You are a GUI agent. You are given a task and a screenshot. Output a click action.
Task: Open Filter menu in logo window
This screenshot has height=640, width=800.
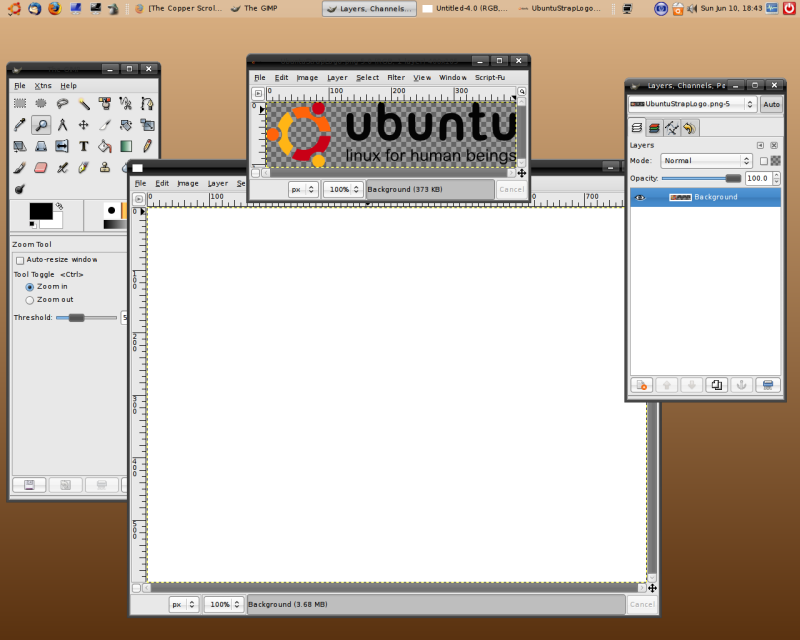[x=396, y=78]
